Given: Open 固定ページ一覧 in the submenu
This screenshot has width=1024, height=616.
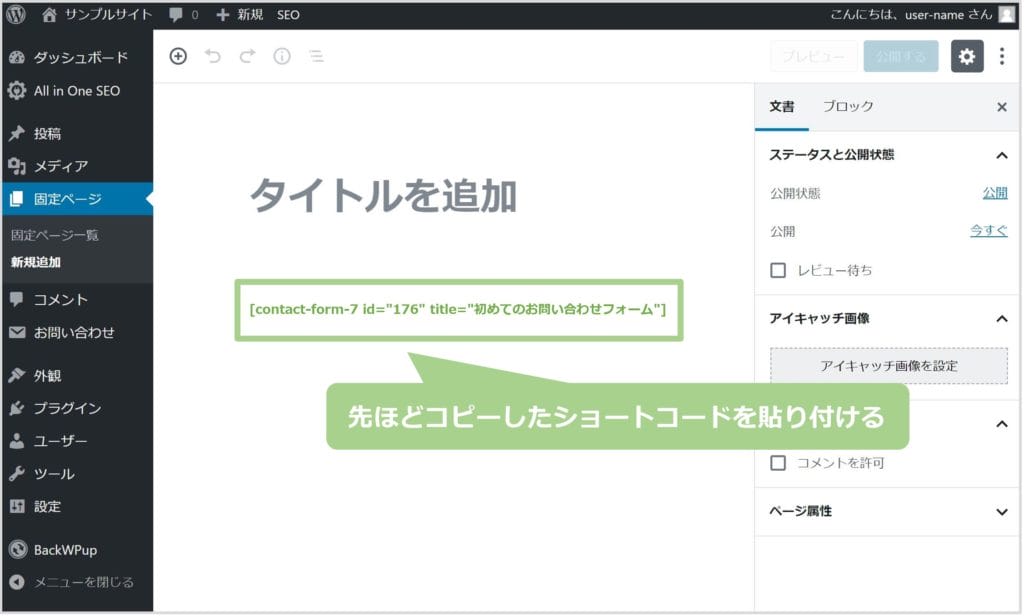Looking at the screenshot, I should [55, 236].
